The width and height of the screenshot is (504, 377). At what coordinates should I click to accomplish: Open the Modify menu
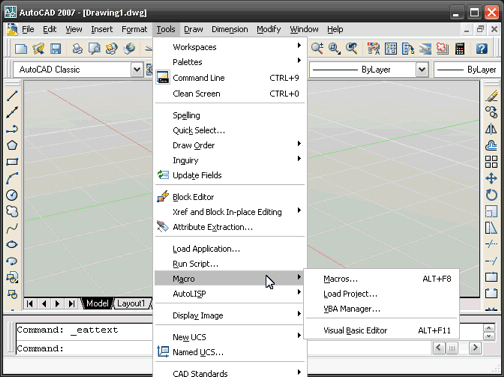tap(269, 29)
